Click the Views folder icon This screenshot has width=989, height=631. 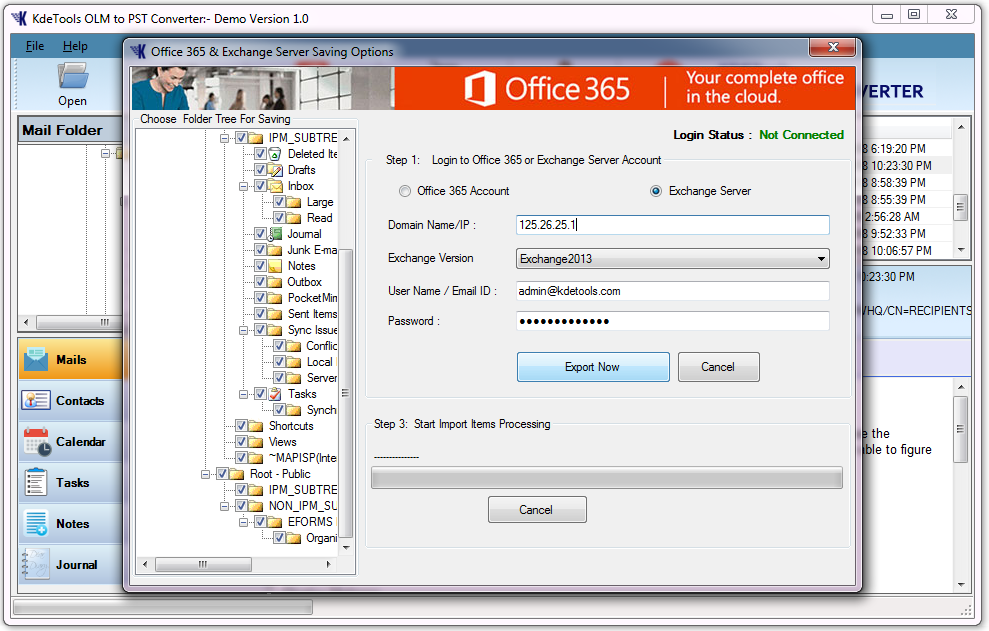pos(256,442)
